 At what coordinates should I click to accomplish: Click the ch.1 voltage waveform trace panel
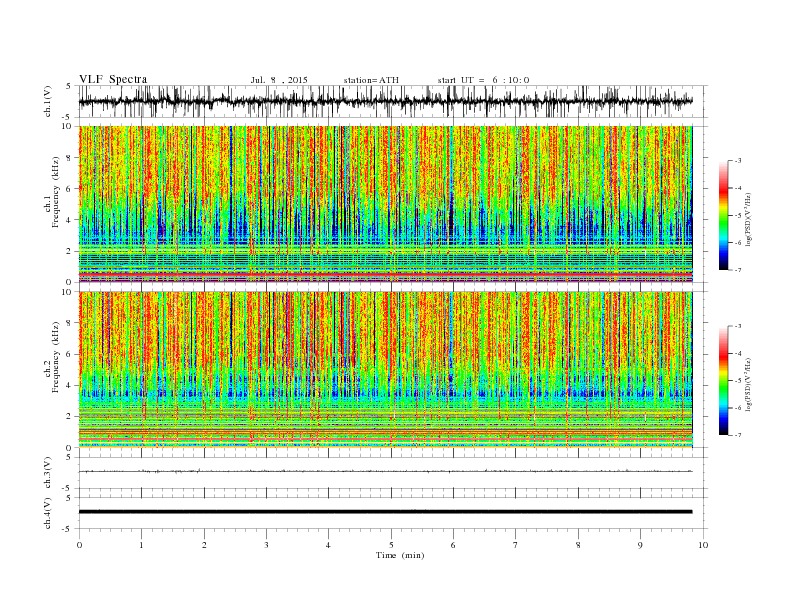[x=393, y=101]
